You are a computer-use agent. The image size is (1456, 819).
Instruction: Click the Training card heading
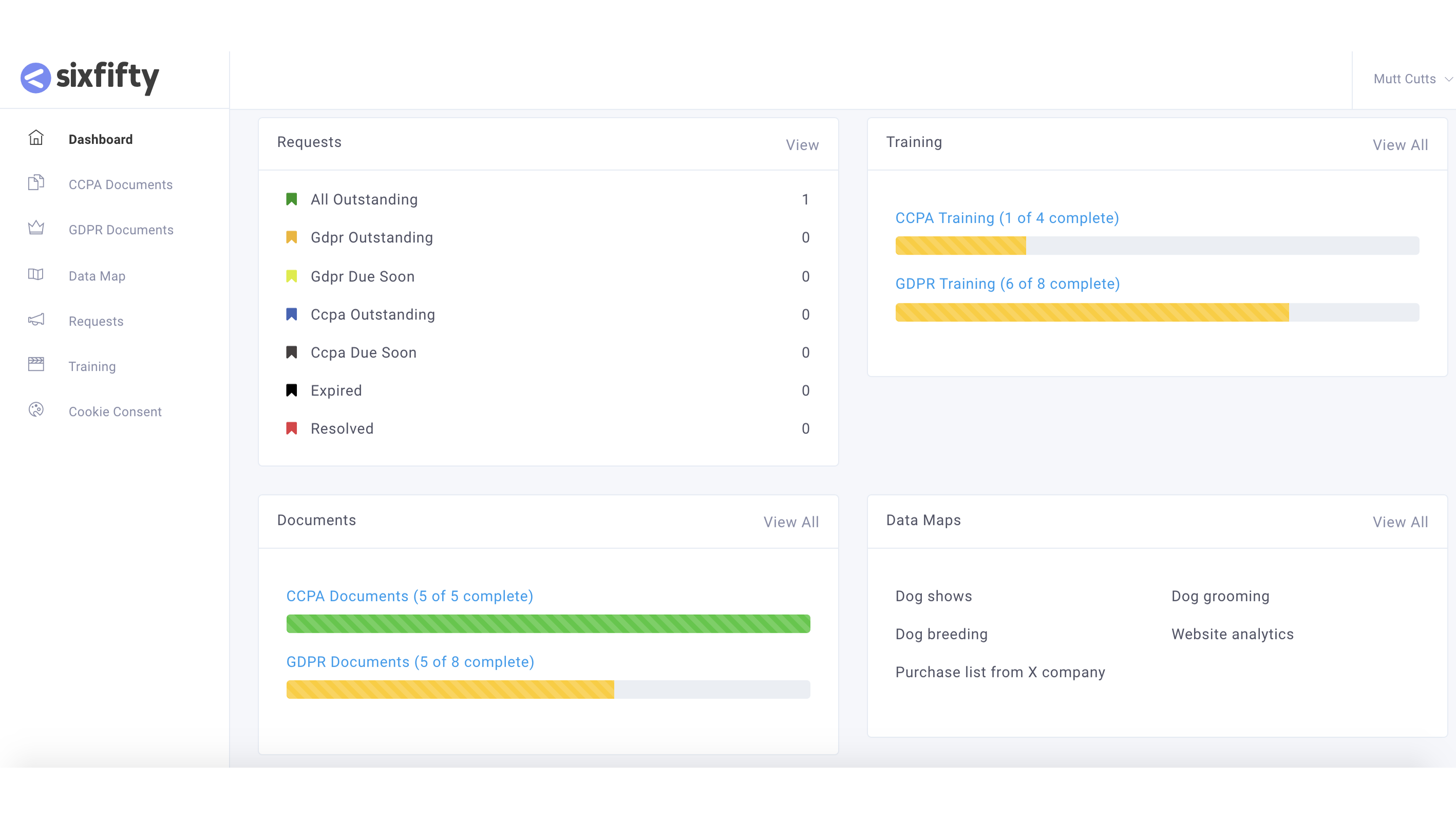(x=914, y=142)
